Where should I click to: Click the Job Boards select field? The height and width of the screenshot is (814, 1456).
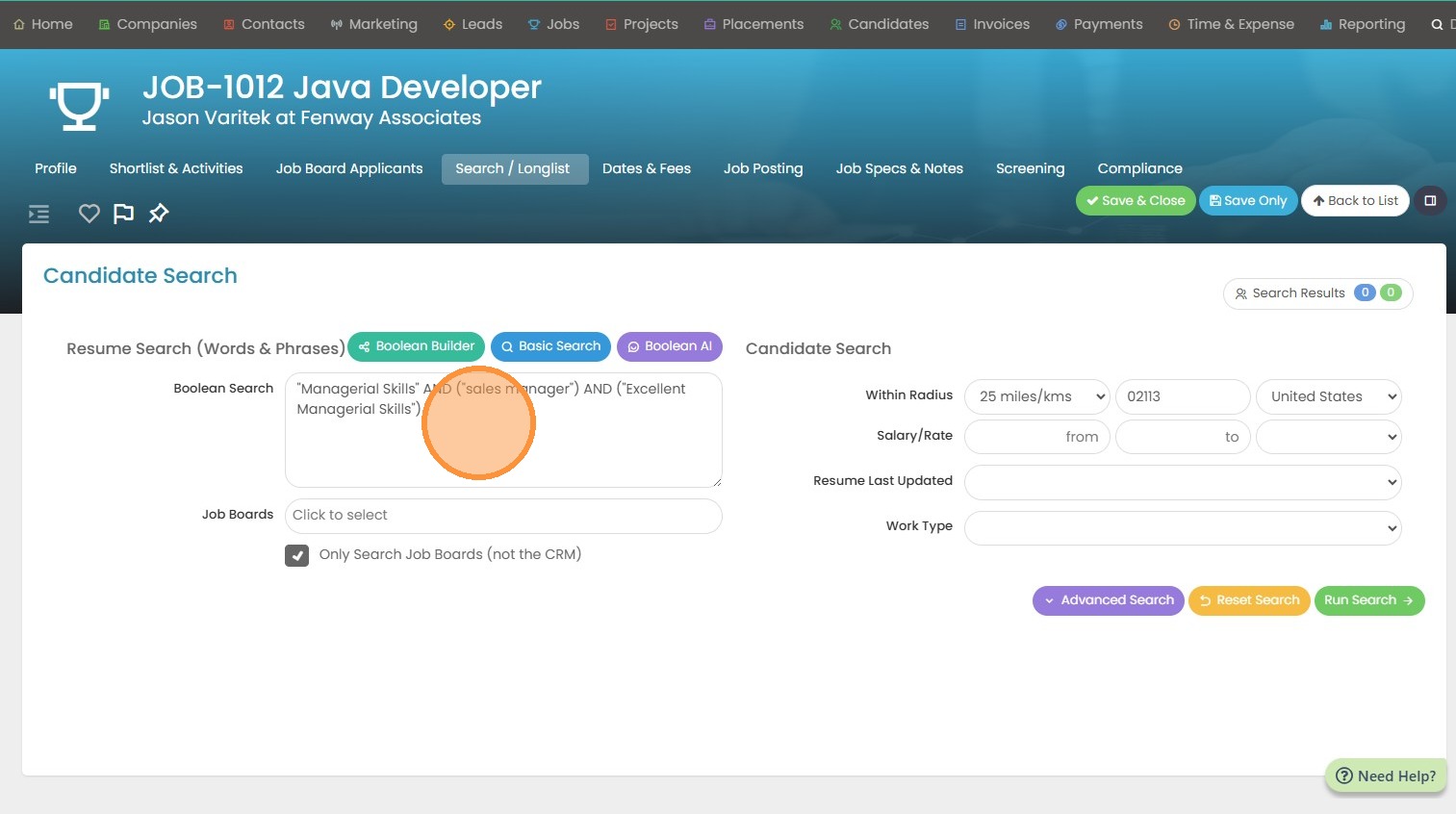click(503, 516)
